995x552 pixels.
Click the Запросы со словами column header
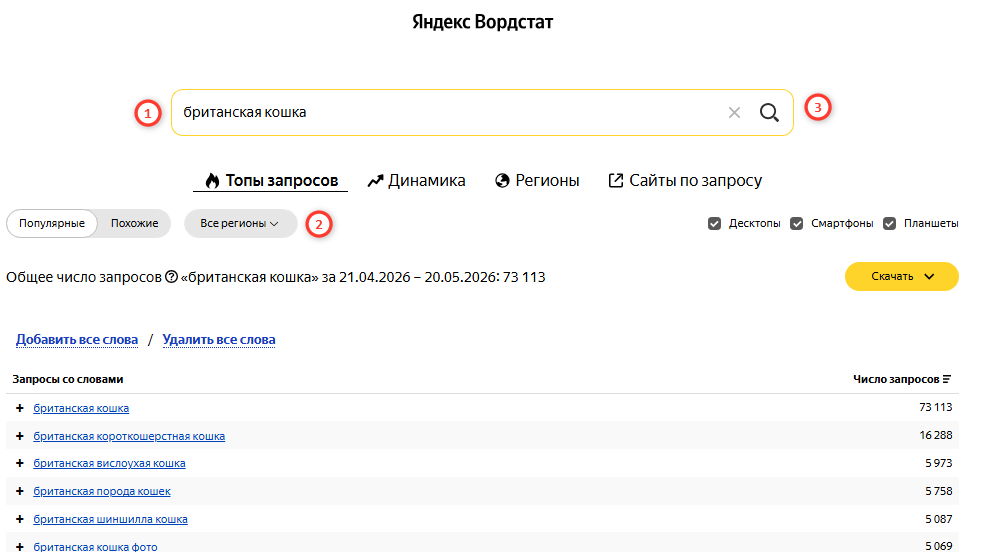[x=68, y=379]
